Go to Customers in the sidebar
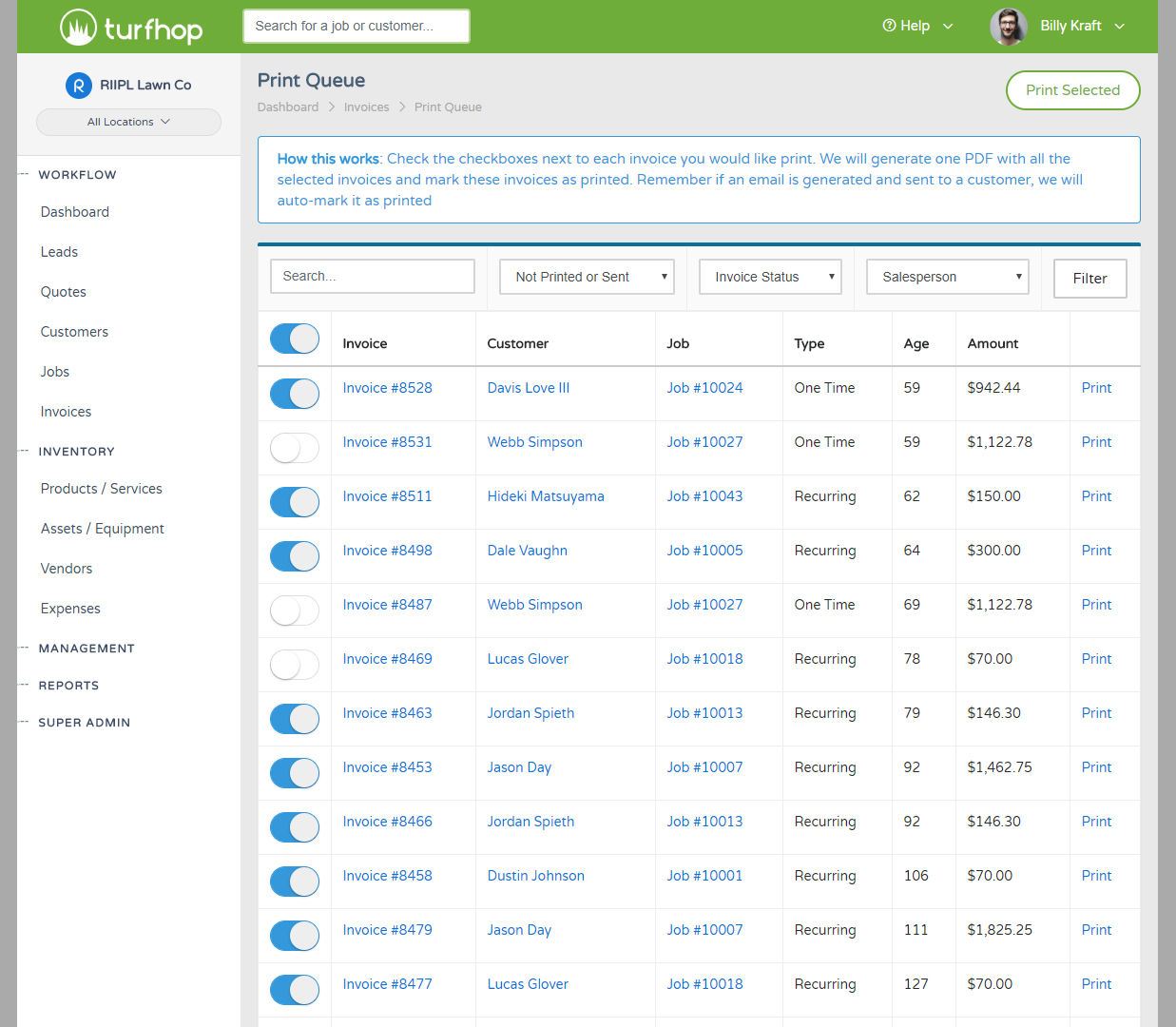Screen dimensions: 1176x1027 tap(74, 332)
